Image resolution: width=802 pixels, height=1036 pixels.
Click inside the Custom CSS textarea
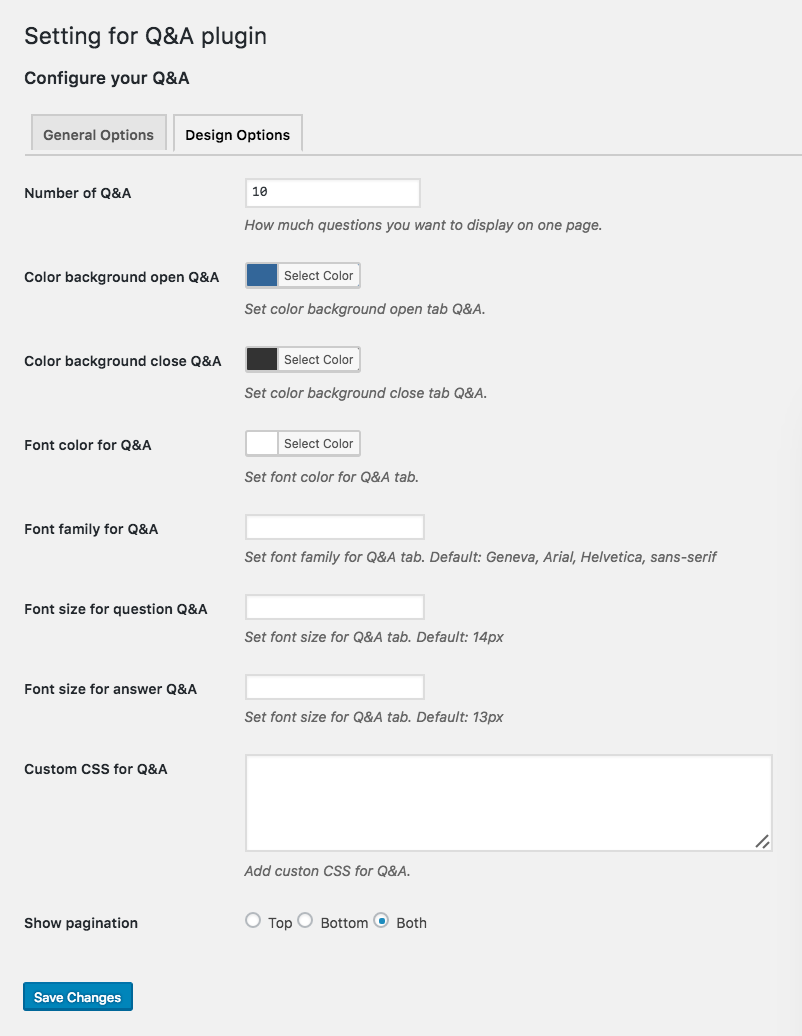509,803
